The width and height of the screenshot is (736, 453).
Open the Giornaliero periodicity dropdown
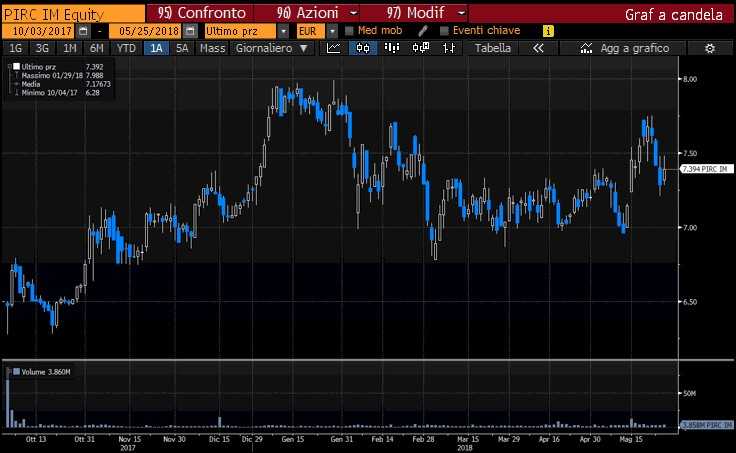[x=272, y=48]
